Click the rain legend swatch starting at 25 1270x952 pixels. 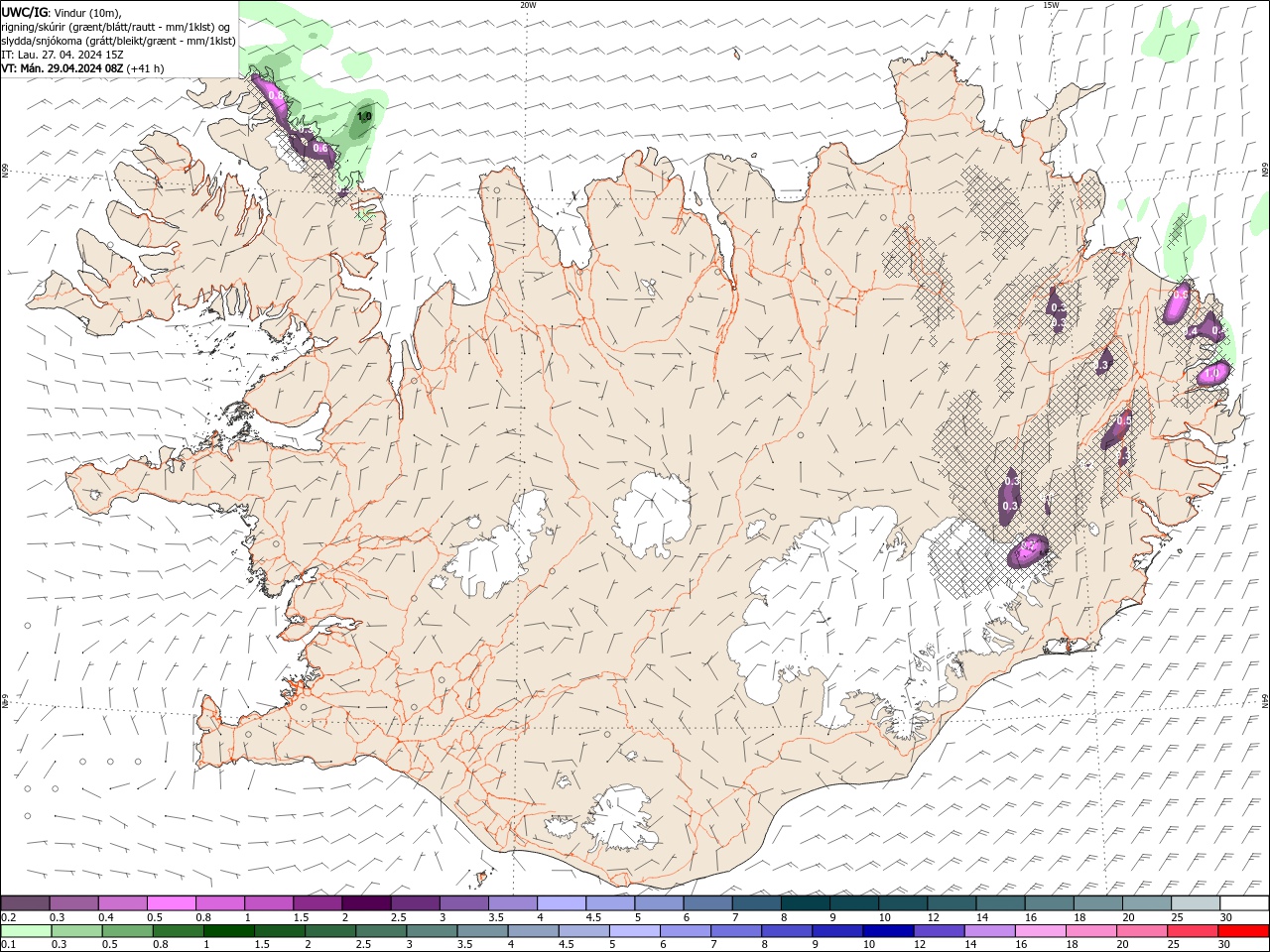[1194, 931]
